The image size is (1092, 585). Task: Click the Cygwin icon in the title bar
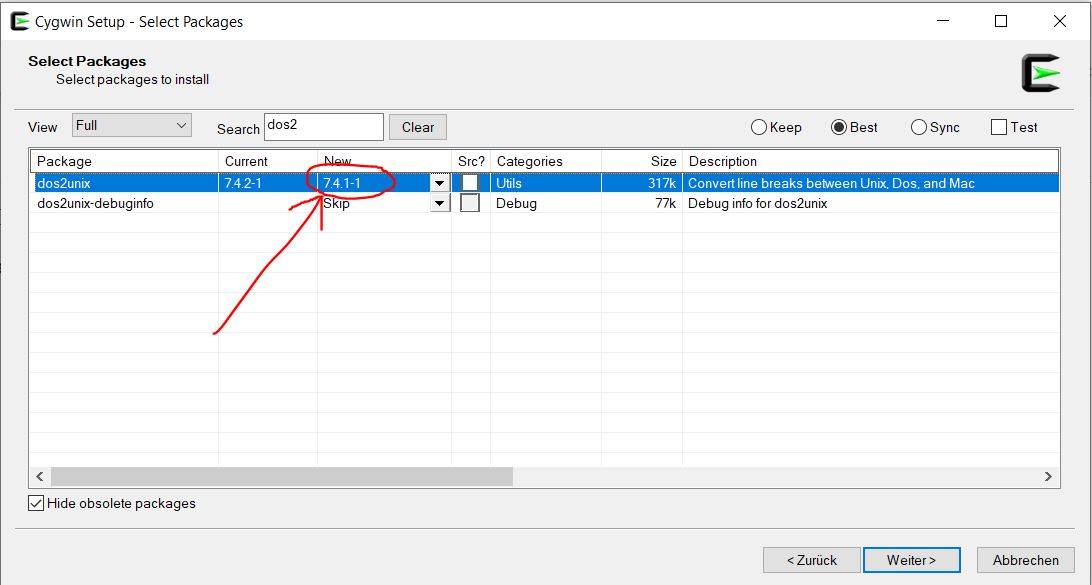pos(20,22)
